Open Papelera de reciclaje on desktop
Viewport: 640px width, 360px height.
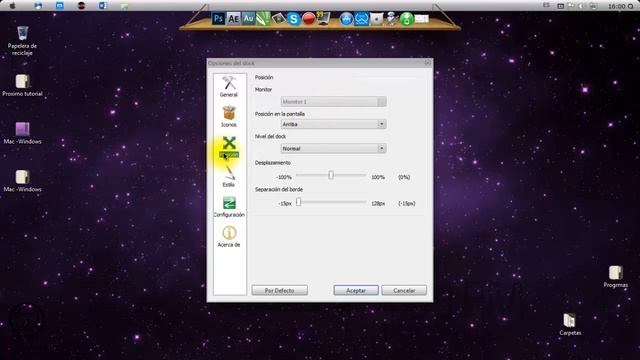(22, 41)
